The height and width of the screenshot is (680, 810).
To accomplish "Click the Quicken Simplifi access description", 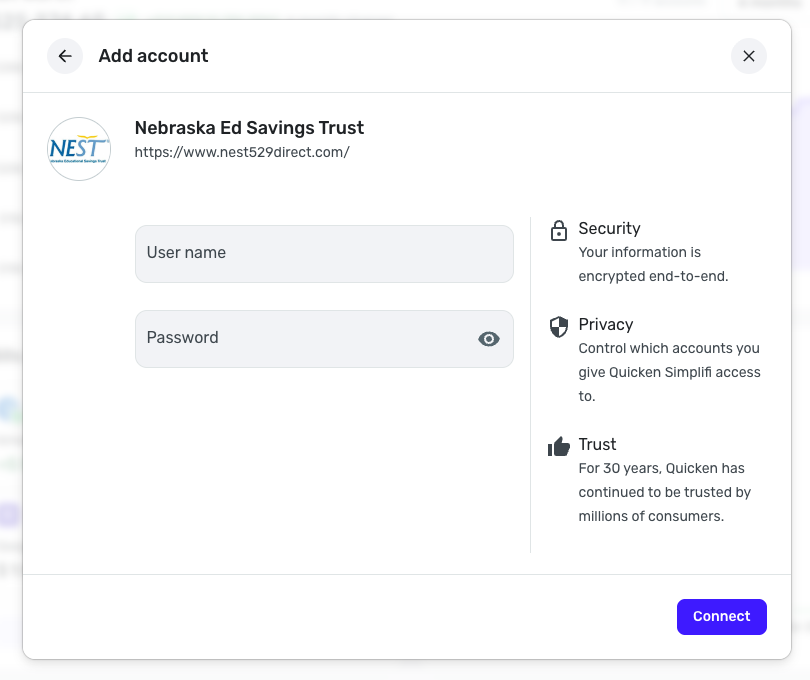I will tap(669, 372).
